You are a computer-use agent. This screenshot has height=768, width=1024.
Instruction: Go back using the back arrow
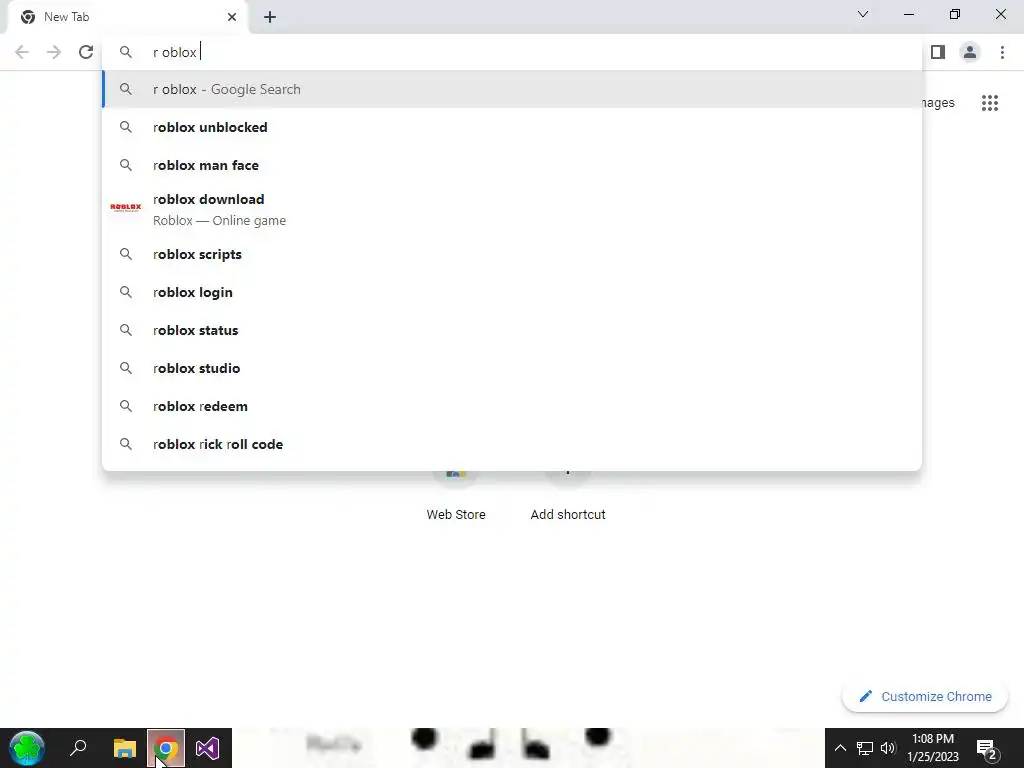[x=22, y=52]
